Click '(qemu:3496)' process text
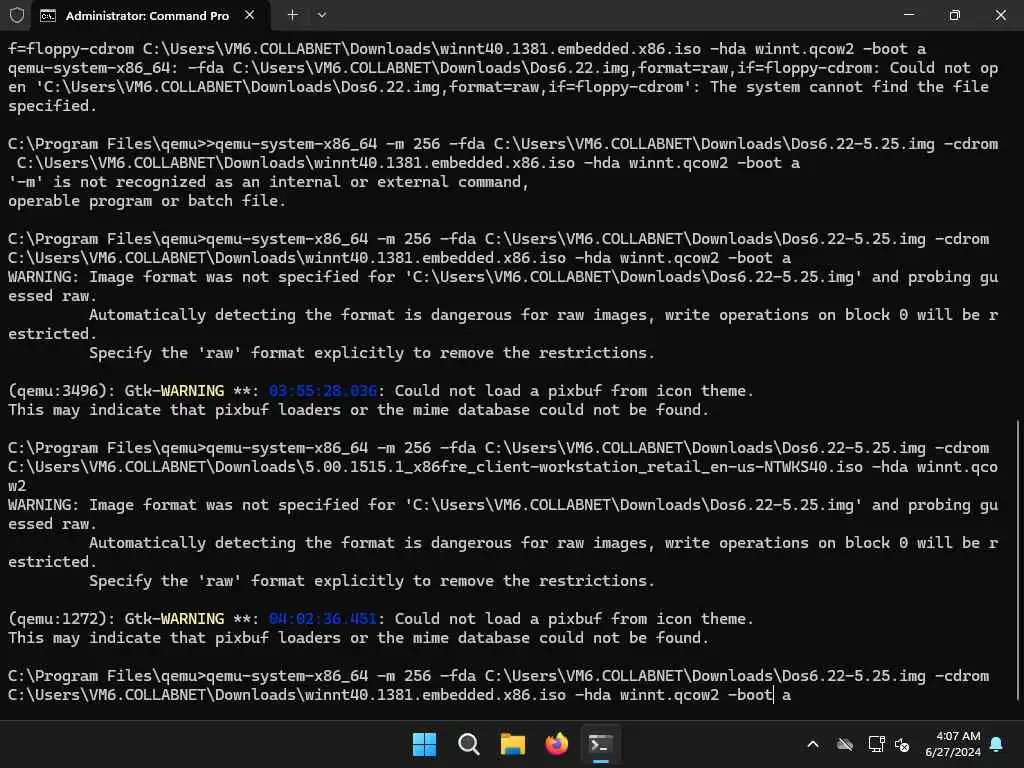This screenshot has width=1024, height=768. [x=57, y=391]
